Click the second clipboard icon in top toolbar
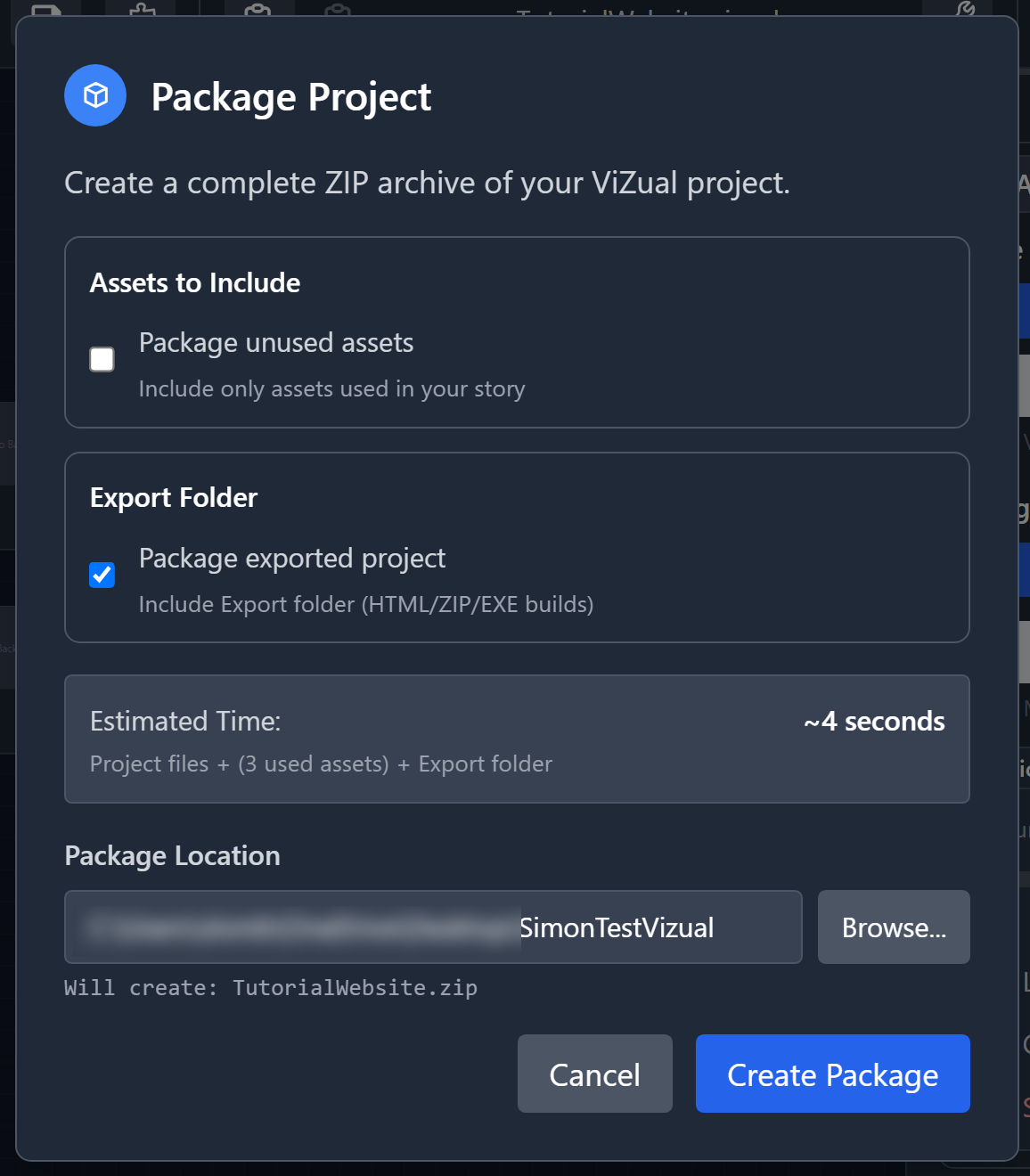 click(338, 10)
